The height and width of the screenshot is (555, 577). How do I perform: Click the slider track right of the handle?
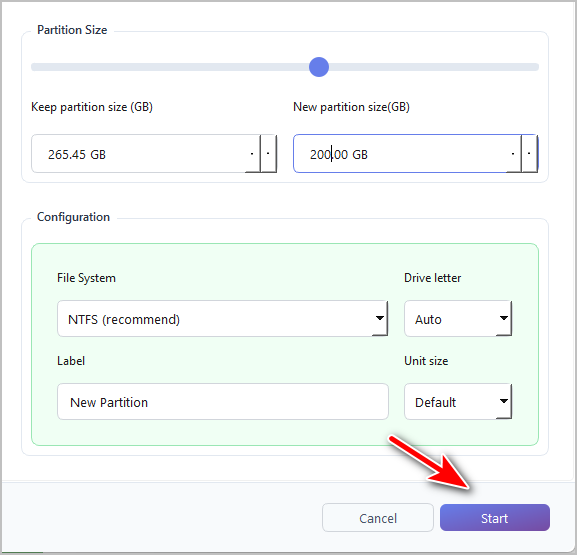434,67
